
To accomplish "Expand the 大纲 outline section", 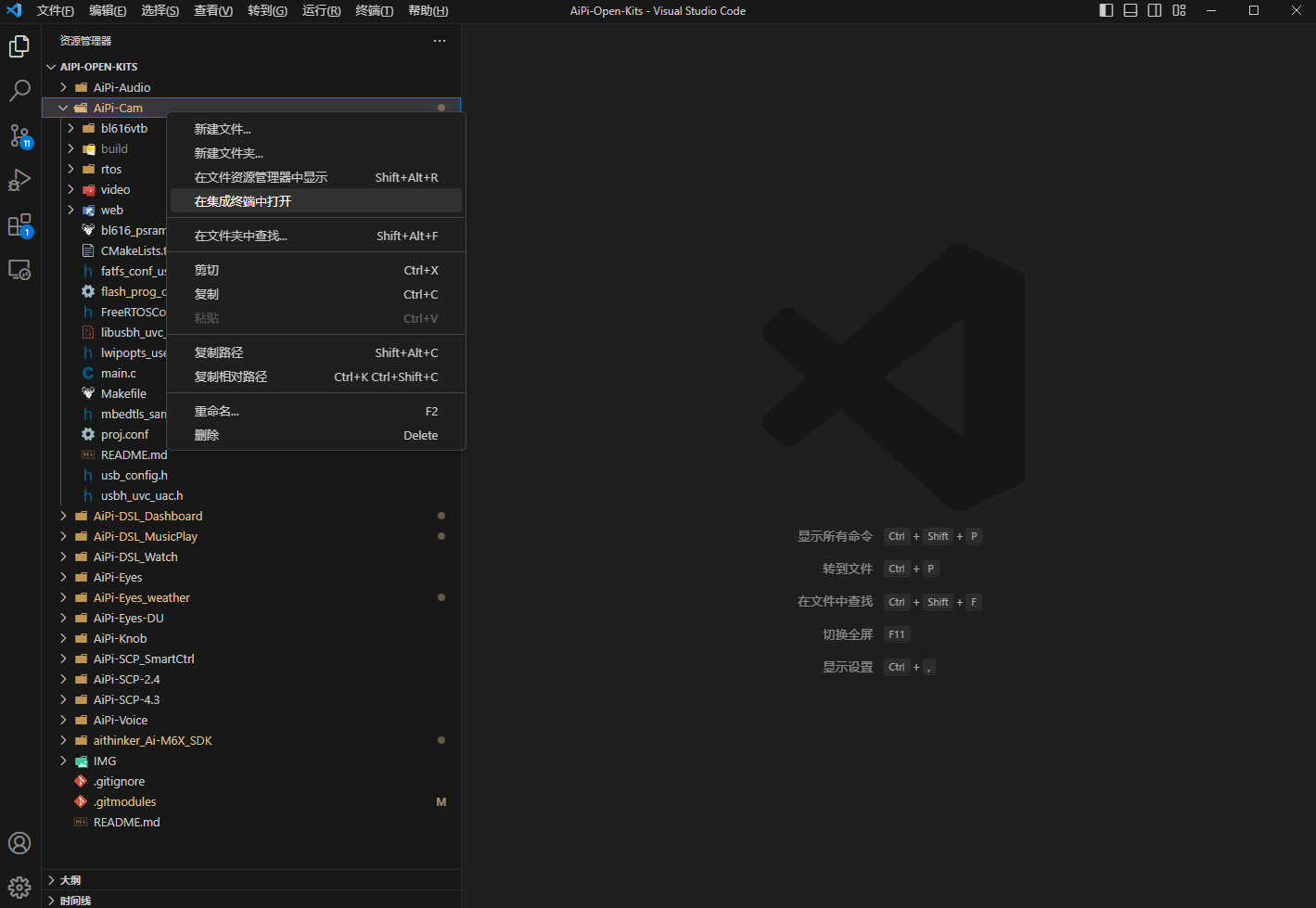I will 251,880.
